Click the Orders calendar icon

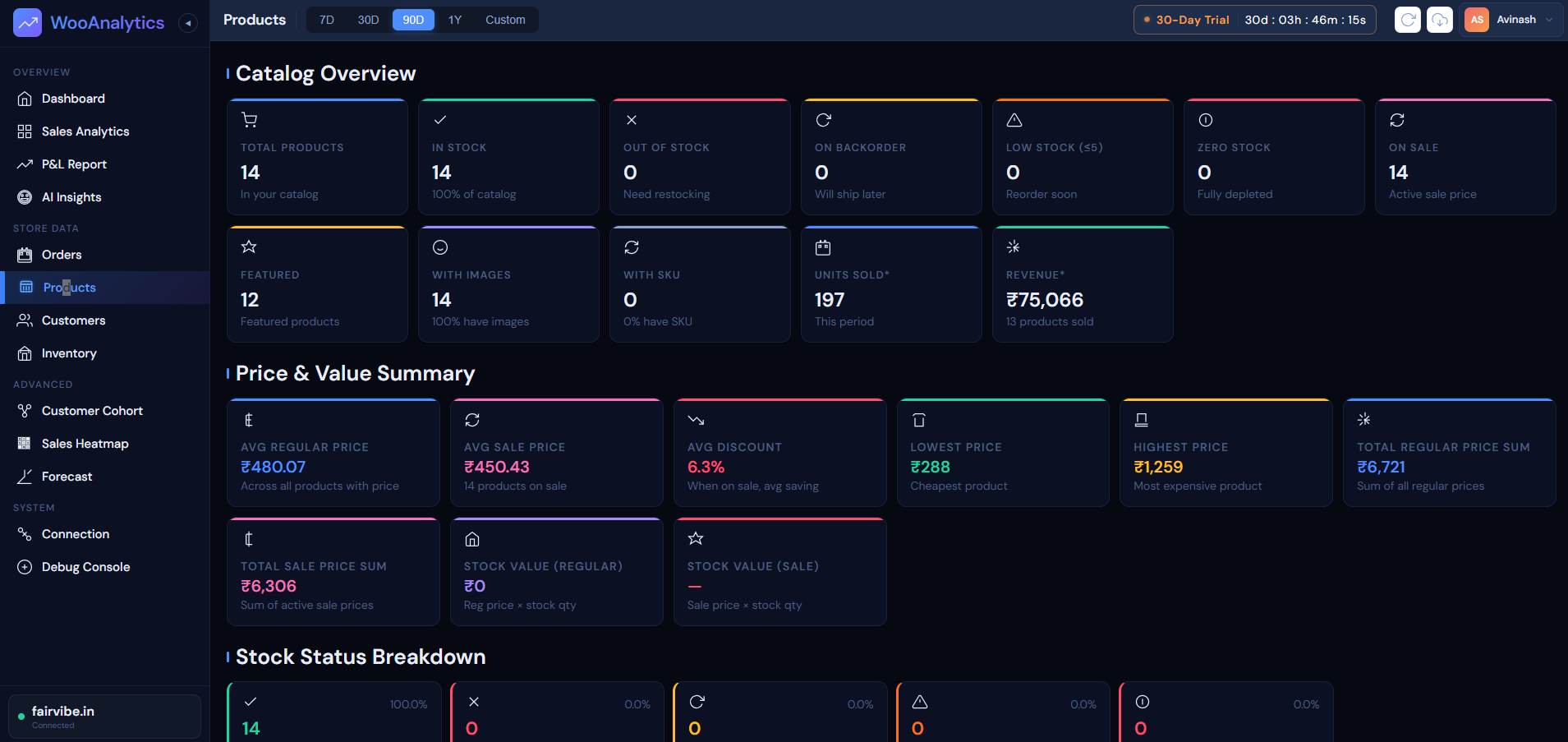point(25,254)
